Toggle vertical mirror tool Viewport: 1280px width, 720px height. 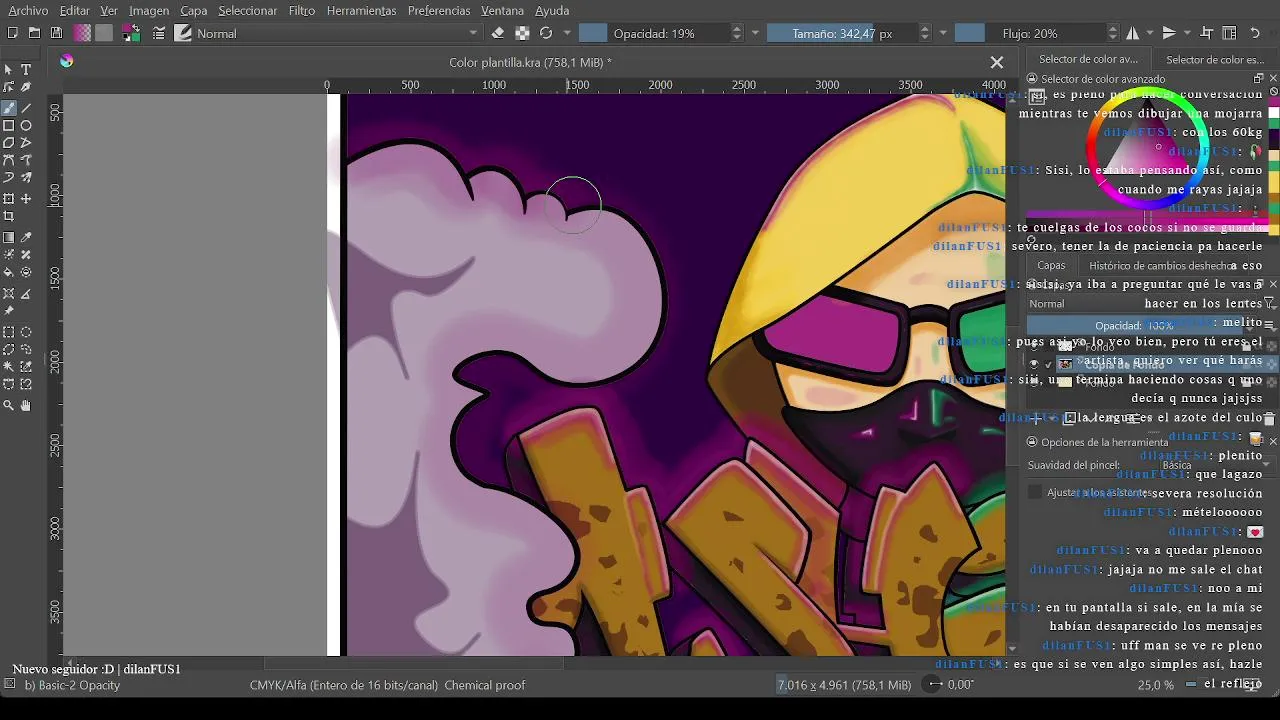[1170, 33]
